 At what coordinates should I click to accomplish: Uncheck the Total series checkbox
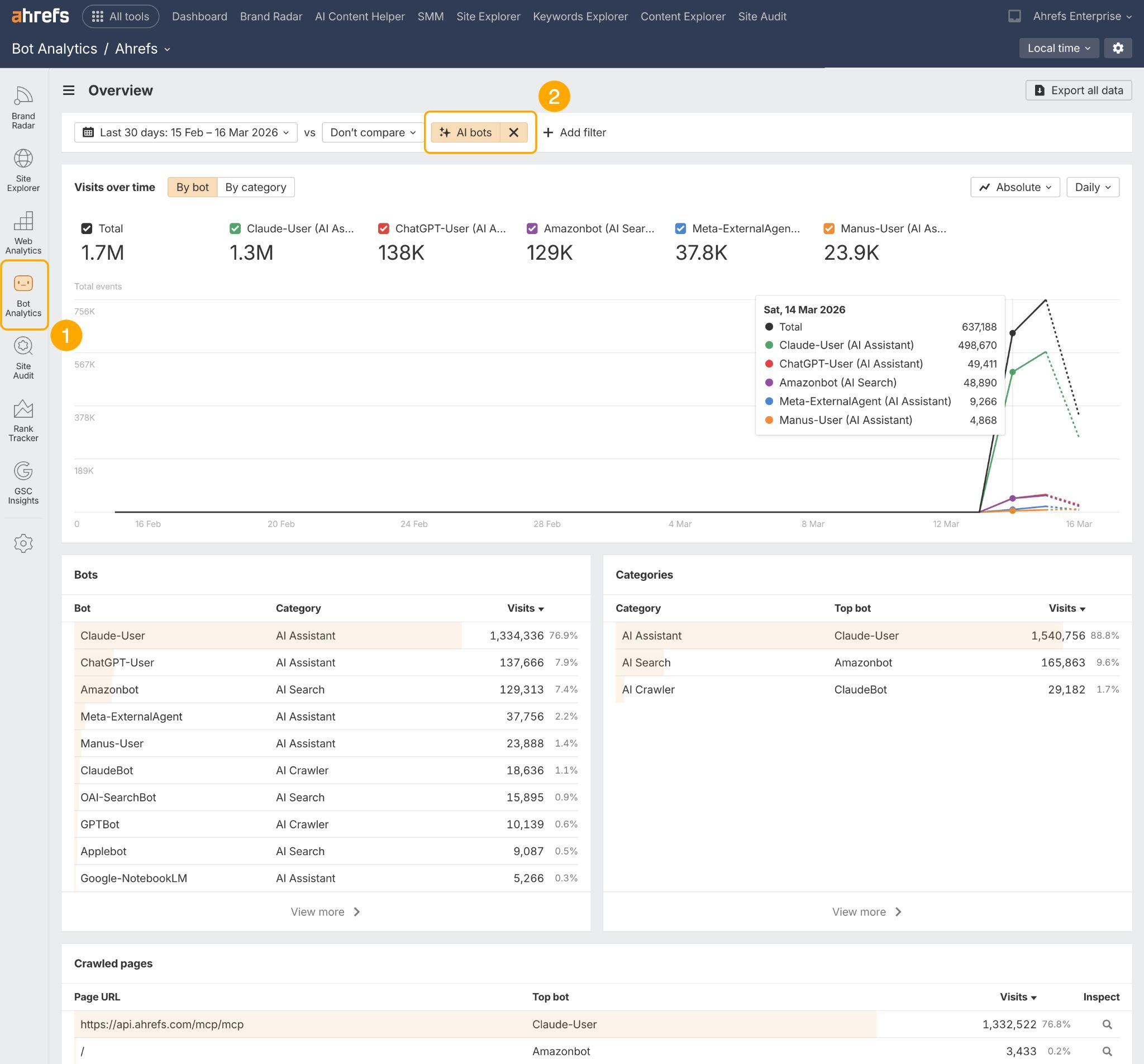[x=87, y=228]
